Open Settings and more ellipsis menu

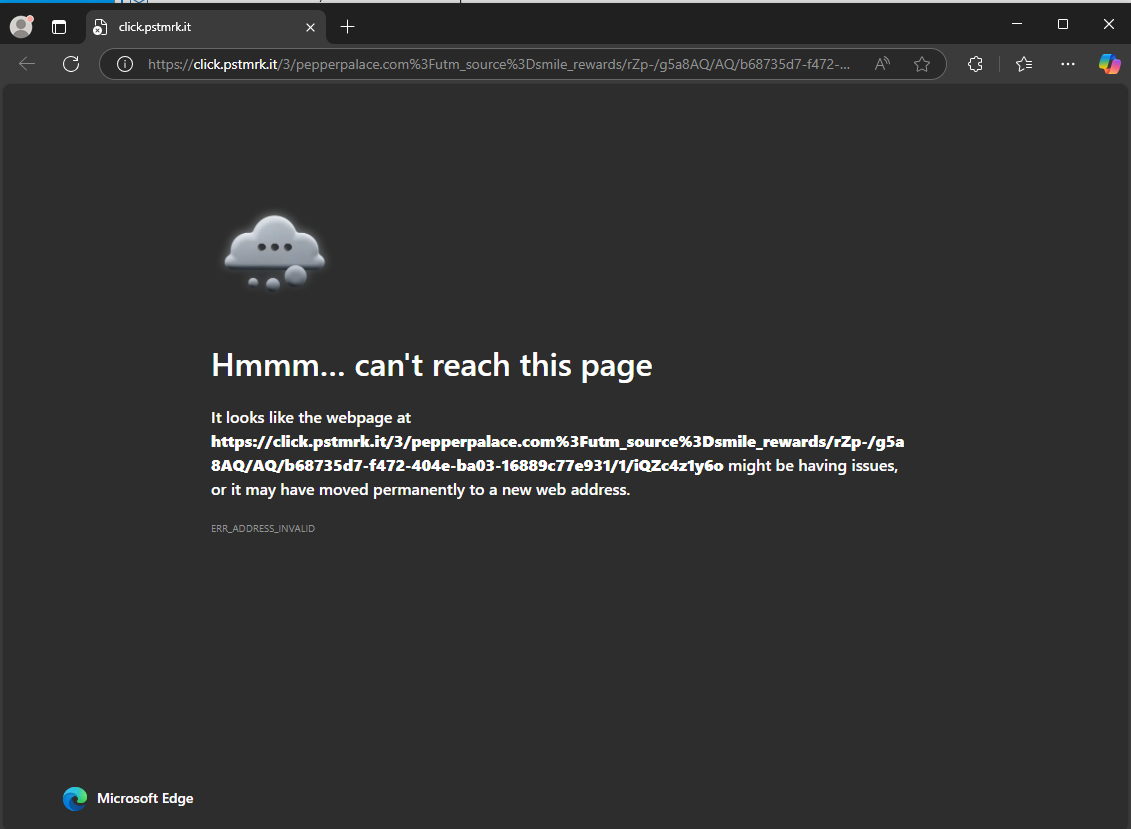[x=1068, y=64]
